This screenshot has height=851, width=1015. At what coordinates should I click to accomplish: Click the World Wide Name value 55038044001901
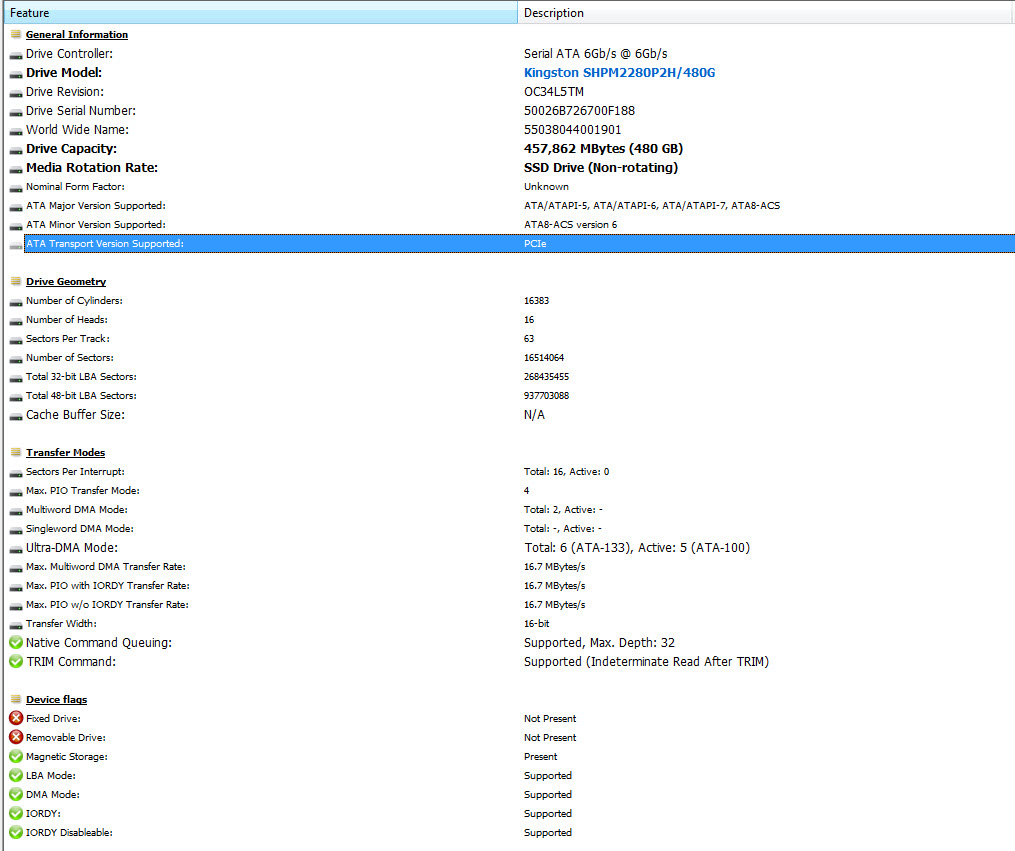(x=572, y=129)
